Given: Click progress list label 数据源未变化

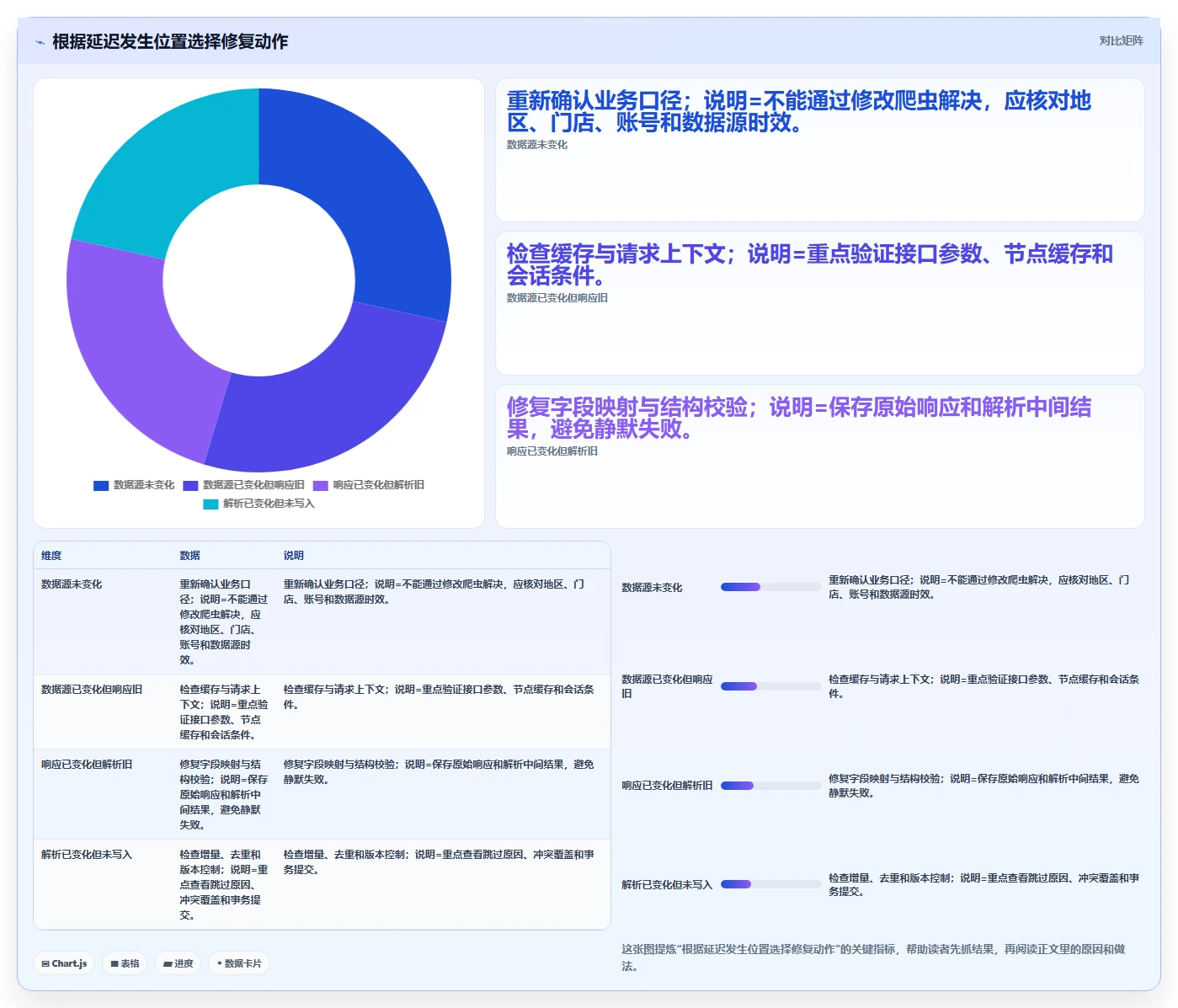Looking at the screenshot, I should 652,588.
